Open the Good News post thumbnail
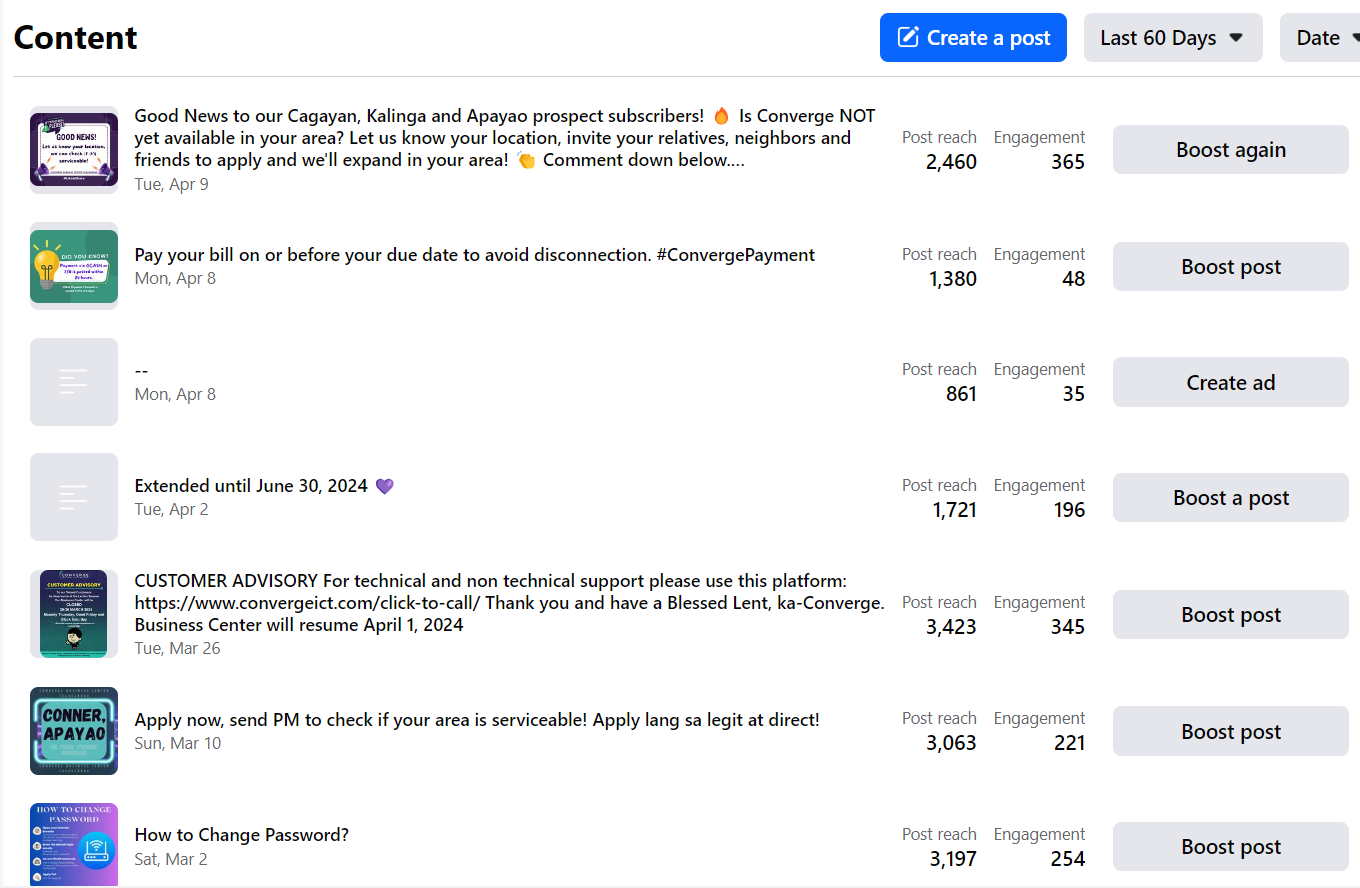 tap(74, 150)
